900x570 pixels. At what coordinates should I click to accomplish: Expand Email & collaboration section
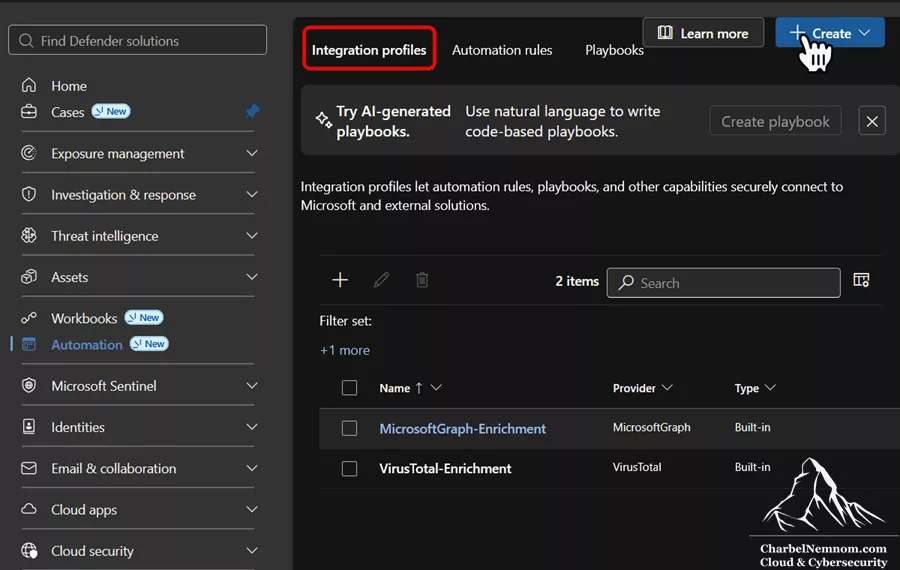tap(251, 468)
